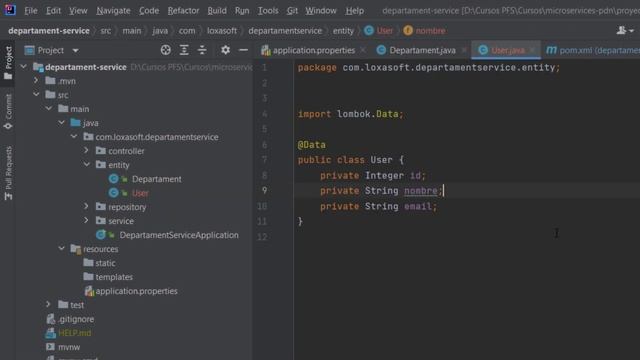Click the @Data annotation in editor
The width and height of the screenshot is (640, 360).
(311, 145)
